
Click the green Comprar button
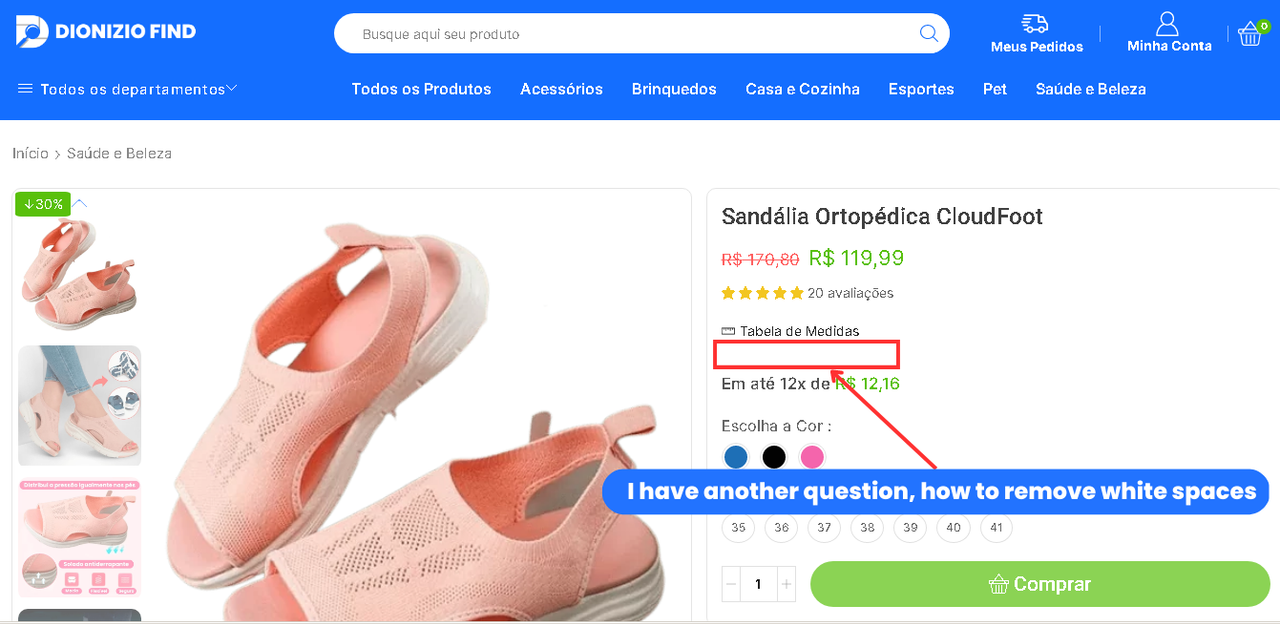point(1039,584)
